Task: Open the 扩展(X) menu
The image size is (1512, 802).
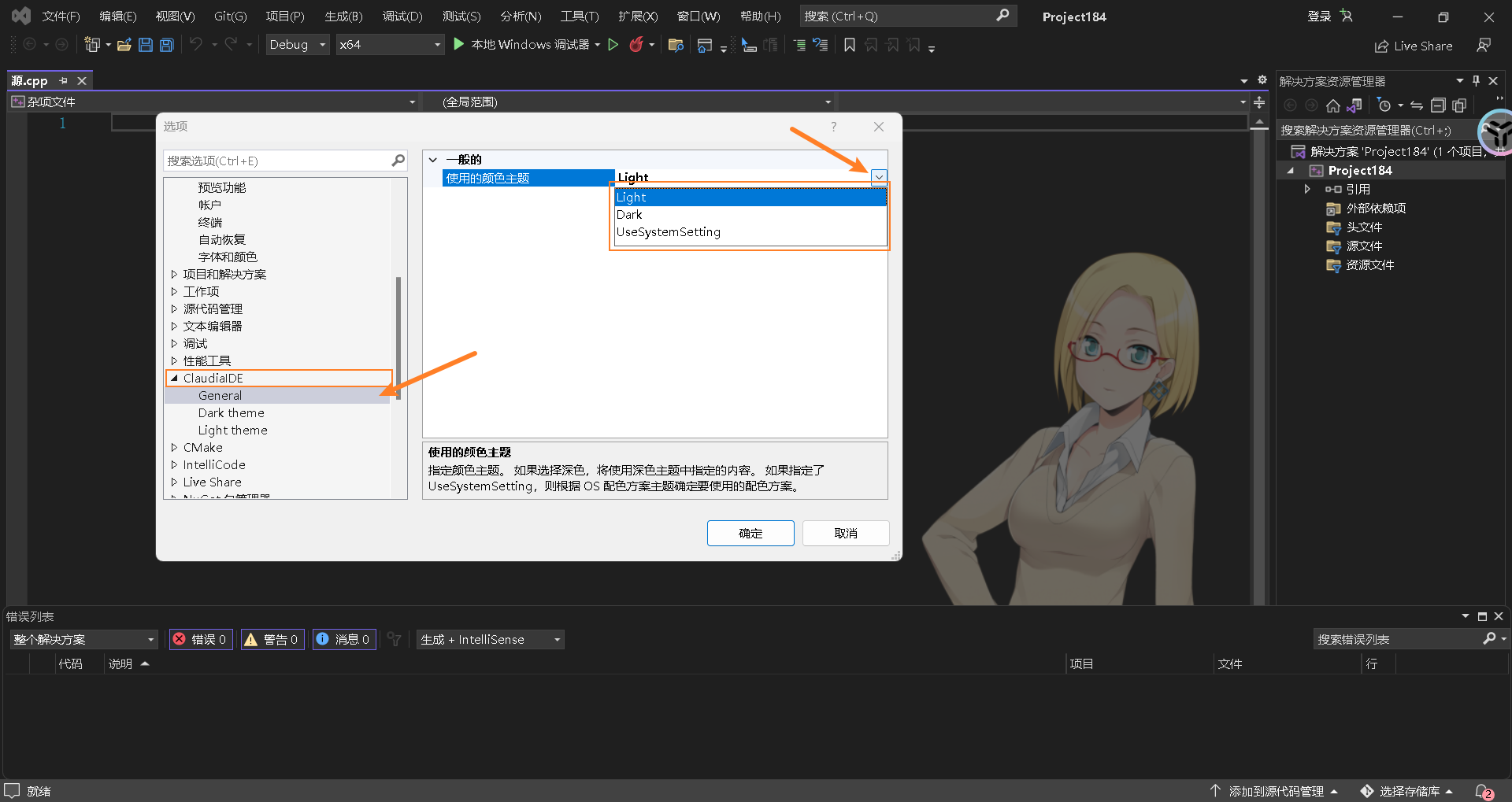Action: [x=638, y=16]
